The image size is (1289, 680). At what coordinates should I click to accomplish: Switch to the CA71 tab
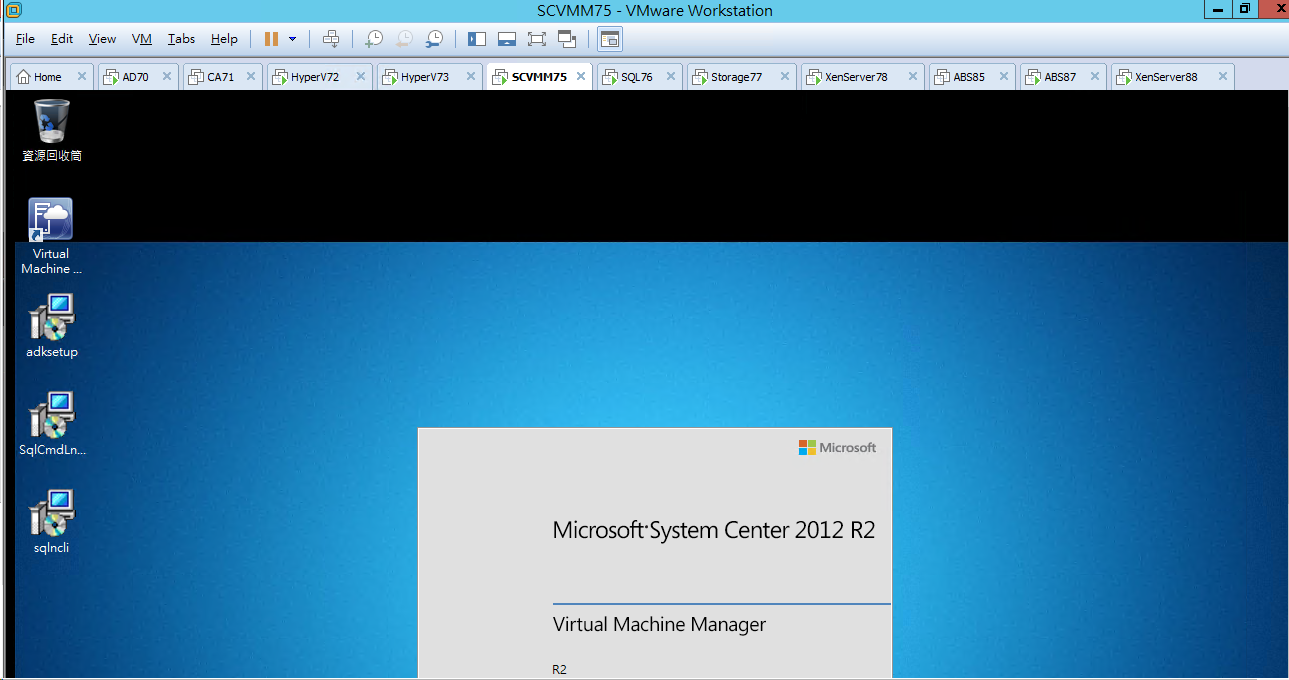pos(221,77)
